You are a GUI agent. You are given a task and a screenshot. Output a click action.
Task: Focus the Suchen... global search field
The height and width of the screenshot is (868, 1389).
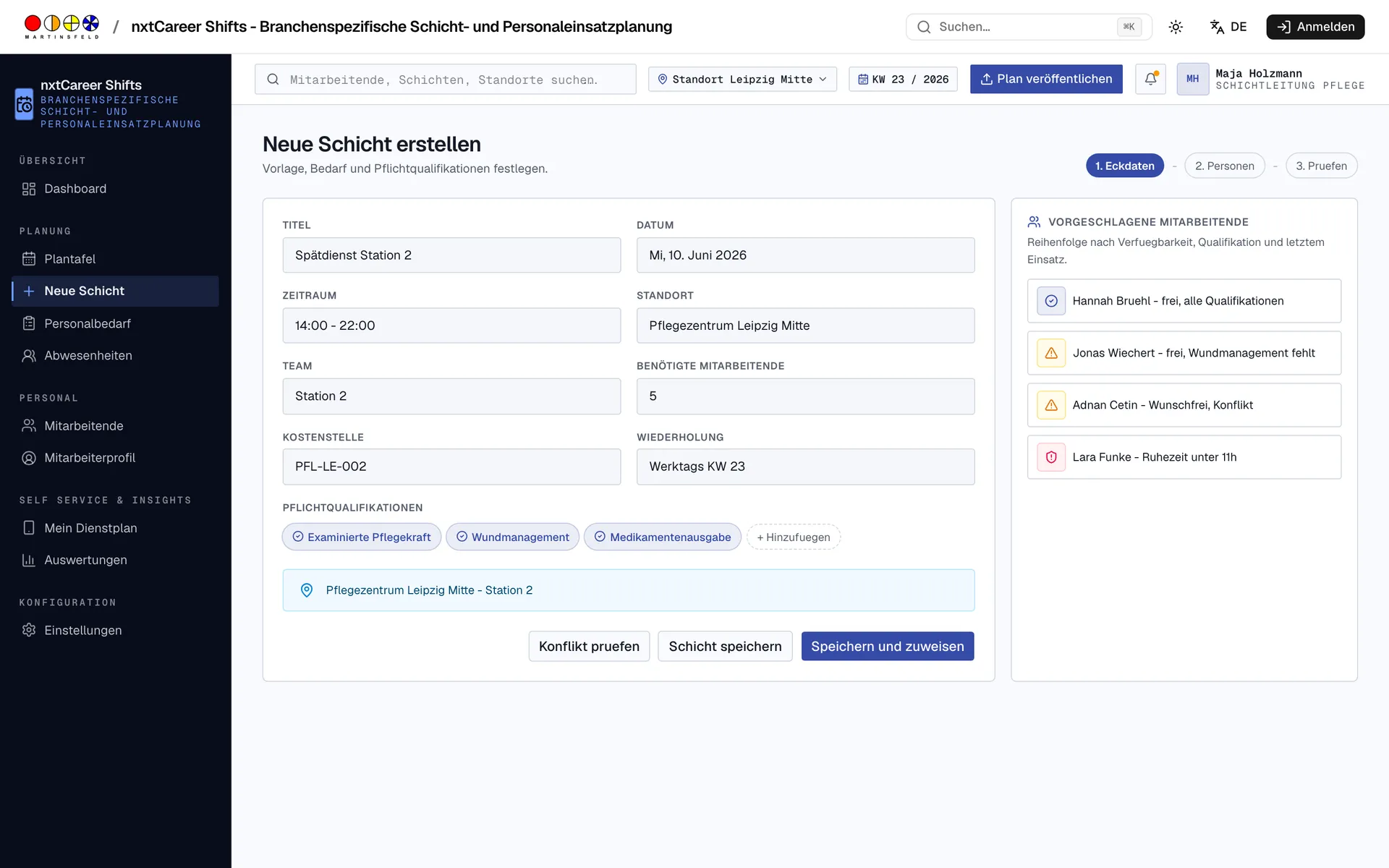[x=1029, y=27]
